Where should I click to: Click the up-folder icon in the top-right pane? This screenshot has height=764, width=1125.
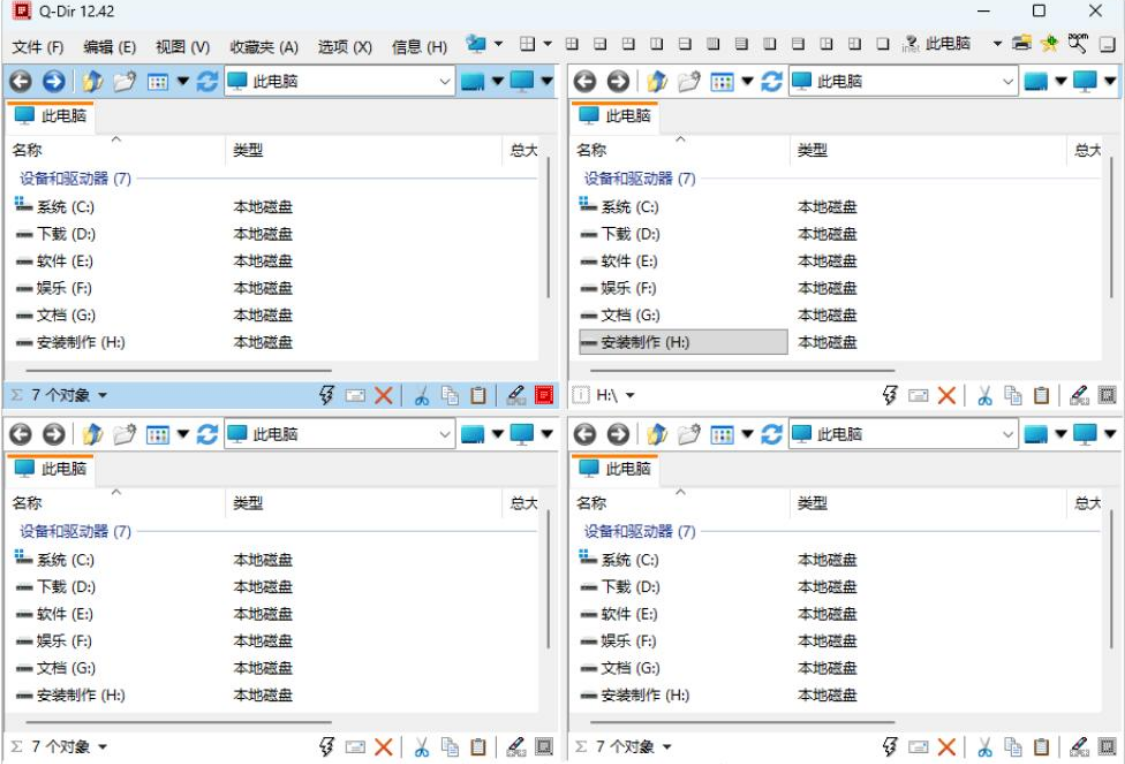click(x=656, y=82)
